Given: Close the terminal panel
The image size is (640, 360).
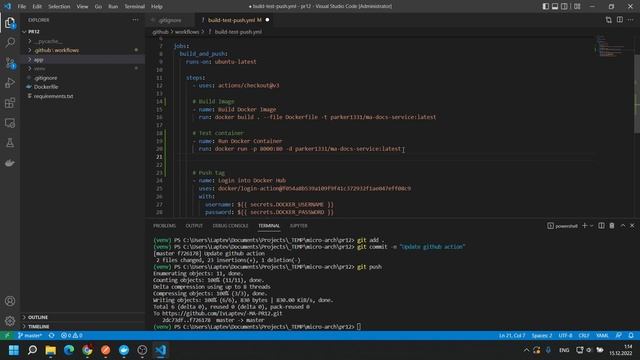Looking at the screenshot, I should 632,226.
